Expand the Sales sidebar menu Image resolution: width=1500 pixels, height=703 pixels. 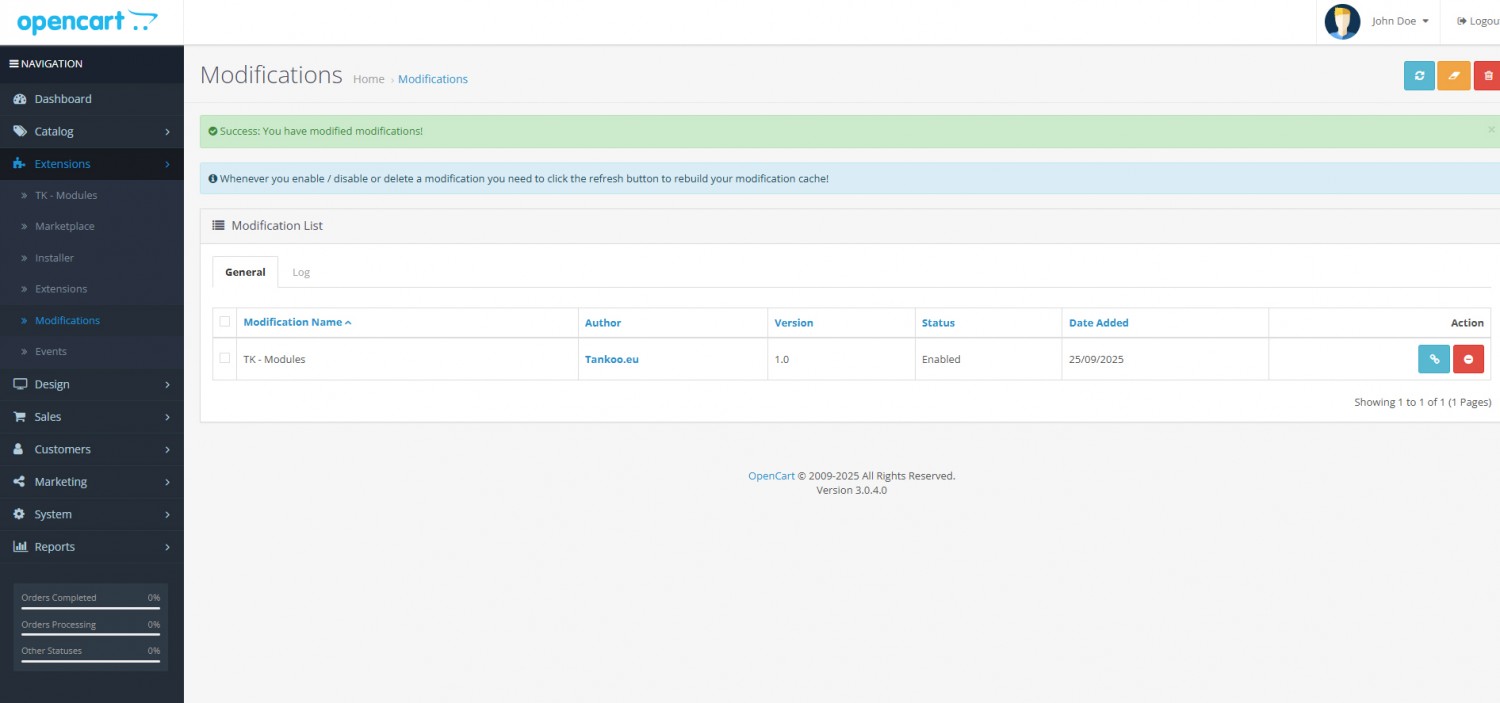tap(91, 417)
